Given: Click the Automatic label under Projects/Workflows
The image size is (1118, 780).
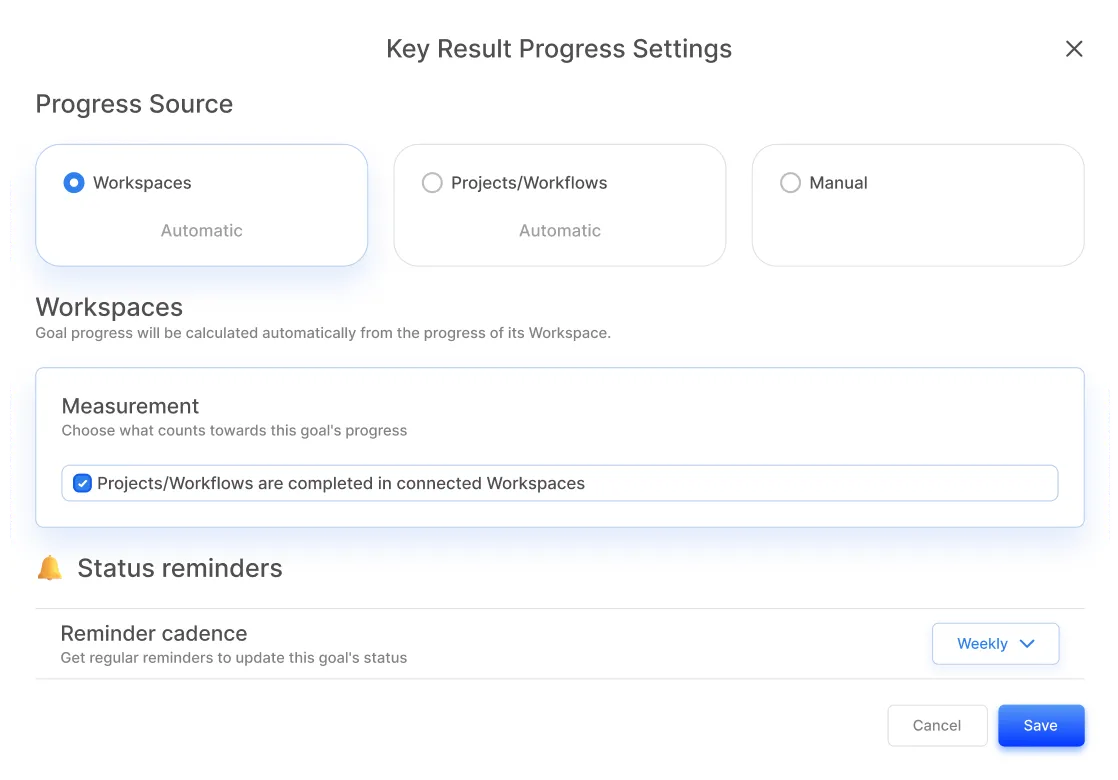Looking at the screenshot, I should pos(560,231).
